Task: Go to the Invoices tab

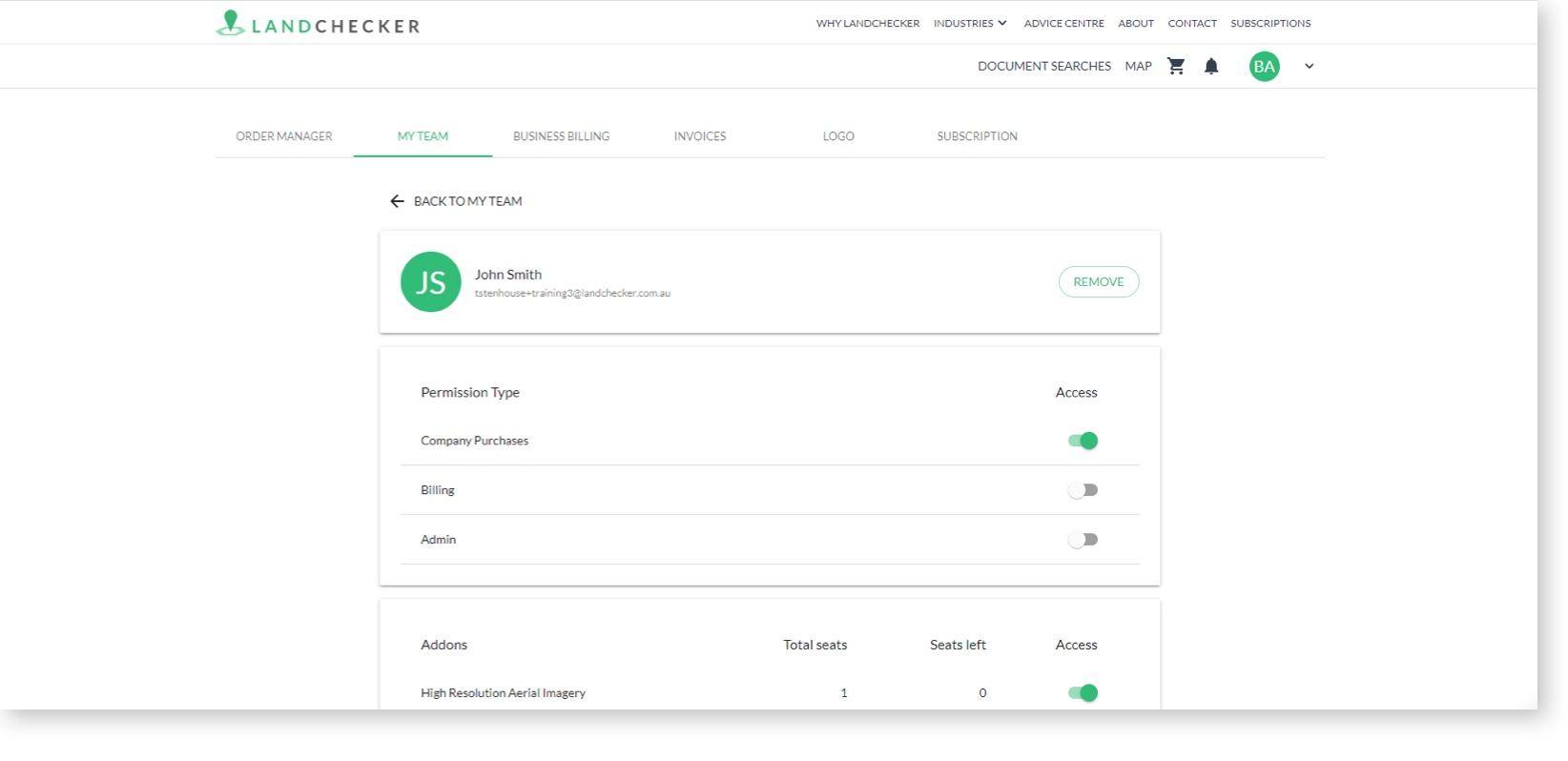Action: tap(700, 136)
